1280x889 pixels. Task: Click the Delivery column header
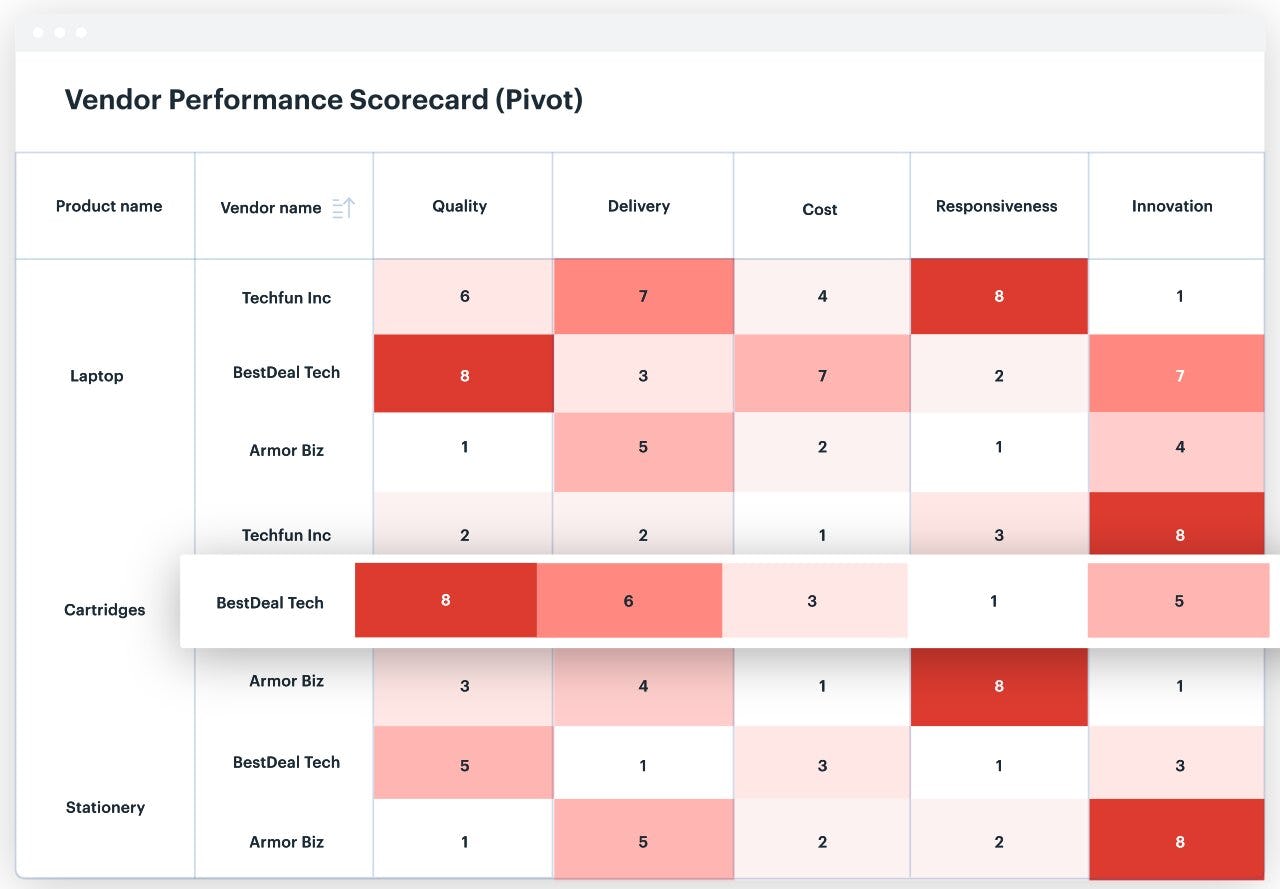tap(639, 206)
